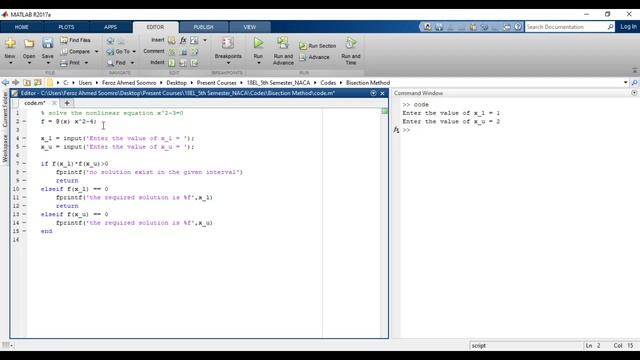Click the green code analyzer status square
This screenshot has width=640, height=360.
[384, 111]
